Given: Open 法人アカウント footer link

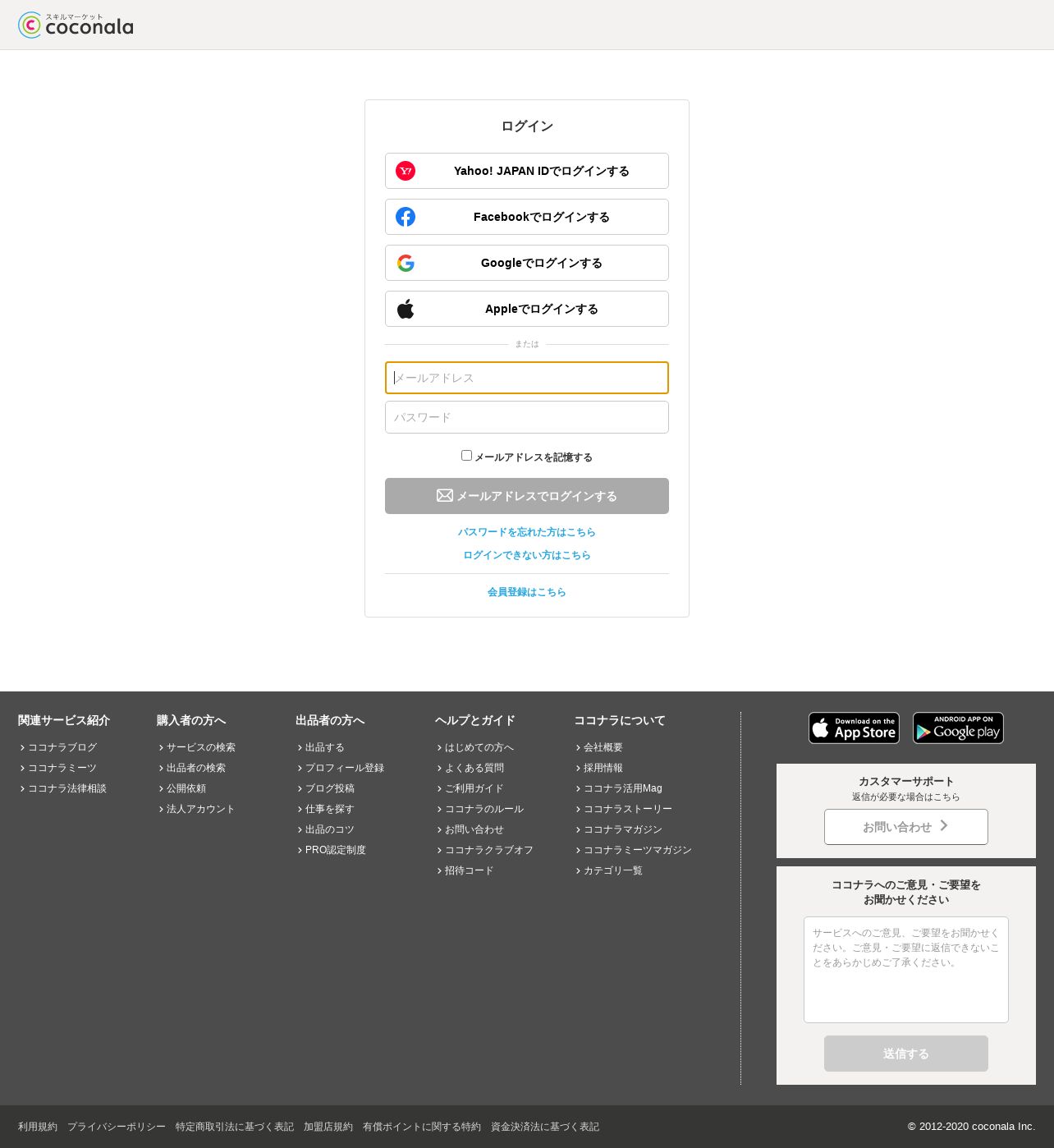Looking at the screenshot, I should click(201, 809).
